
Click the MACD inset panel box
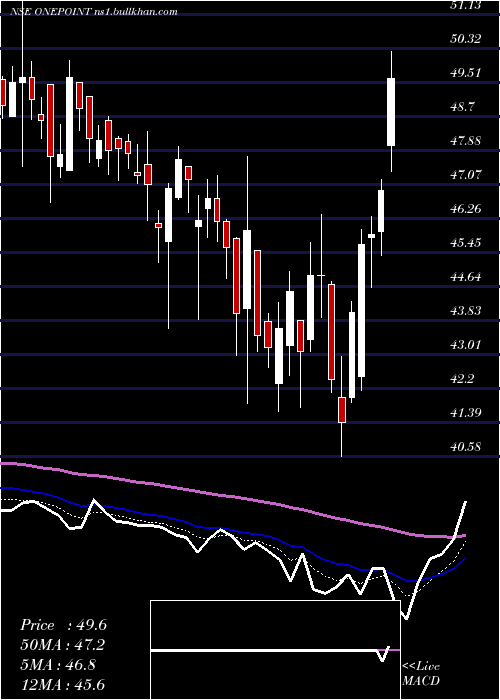[x=275, y=650]
